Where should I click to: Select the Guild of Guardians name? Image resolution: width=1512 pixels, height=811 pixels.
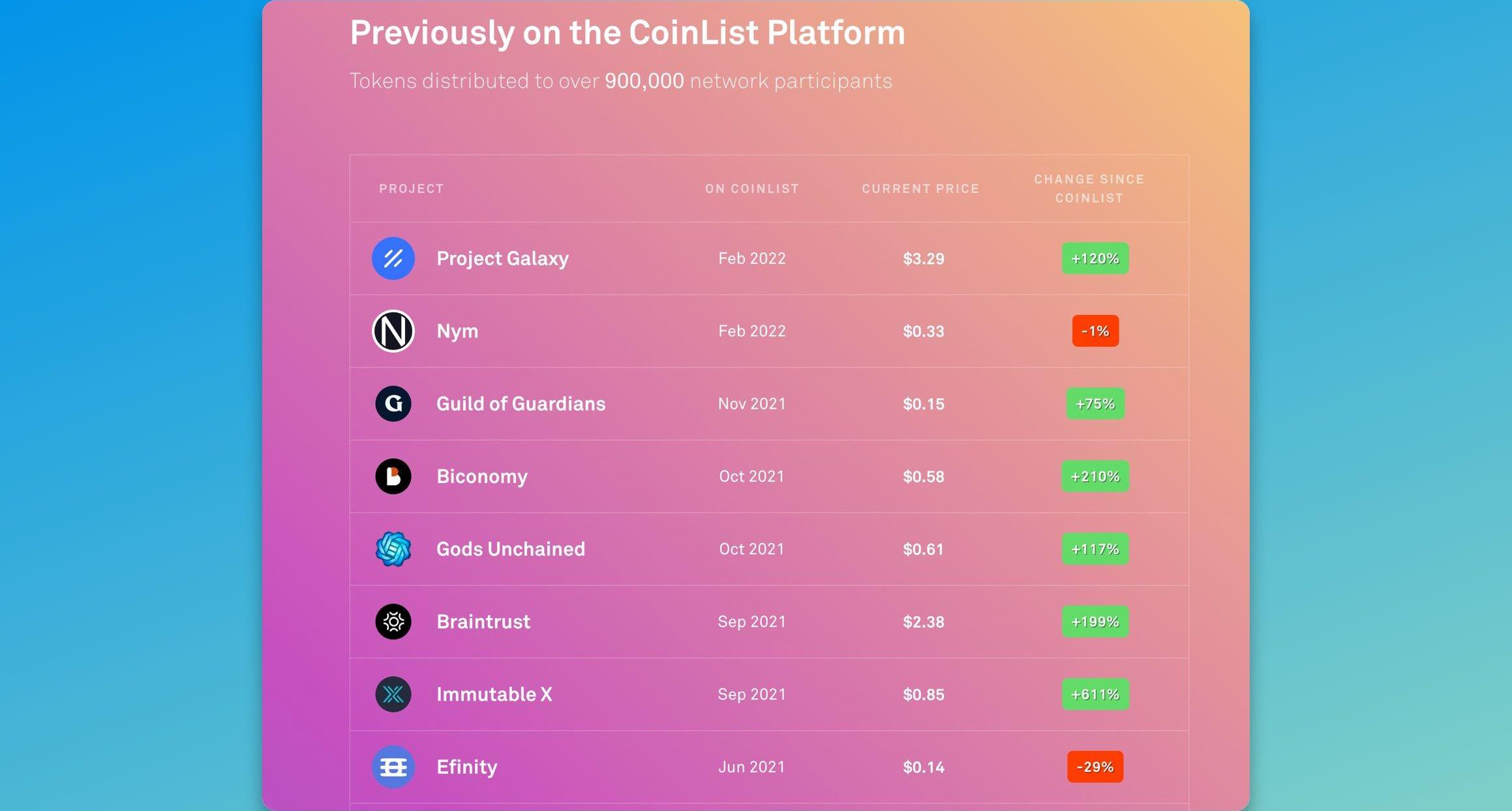click(521, 404)
